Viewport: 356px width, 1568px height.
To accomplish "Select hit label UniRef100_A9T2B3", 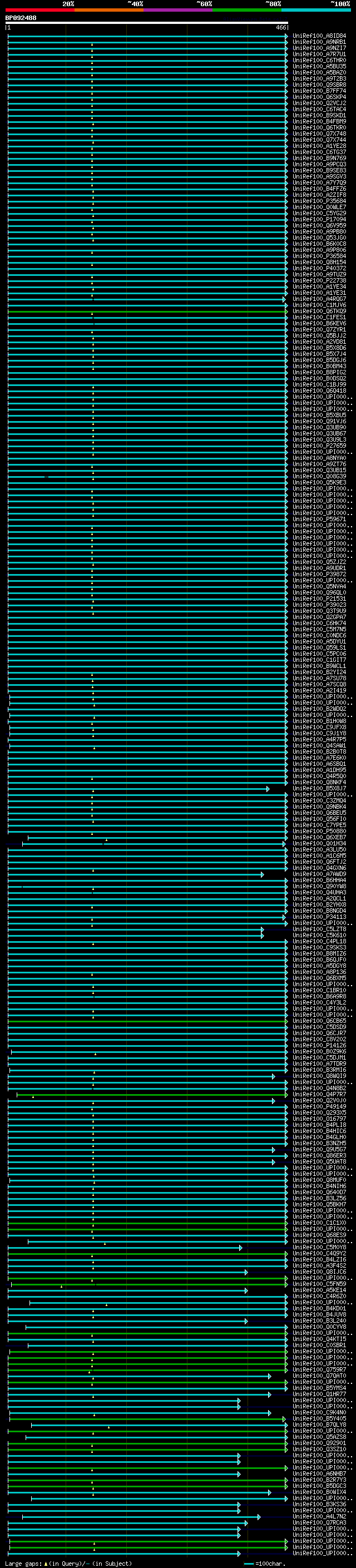I will pyautogui.click(x=319, y=78).
